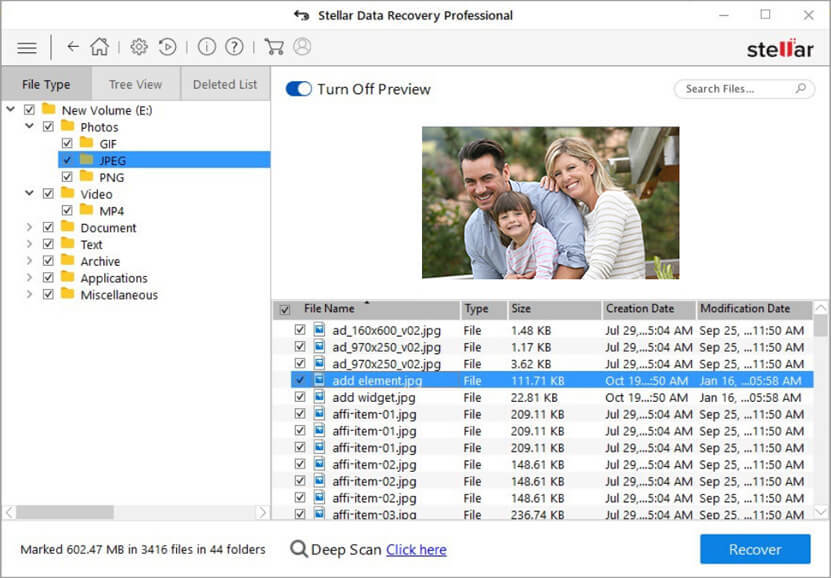Image resolution: width=831 pixels, height=578 pixels.
Task: Click the user account icon
Action: (x=302, y=47)
